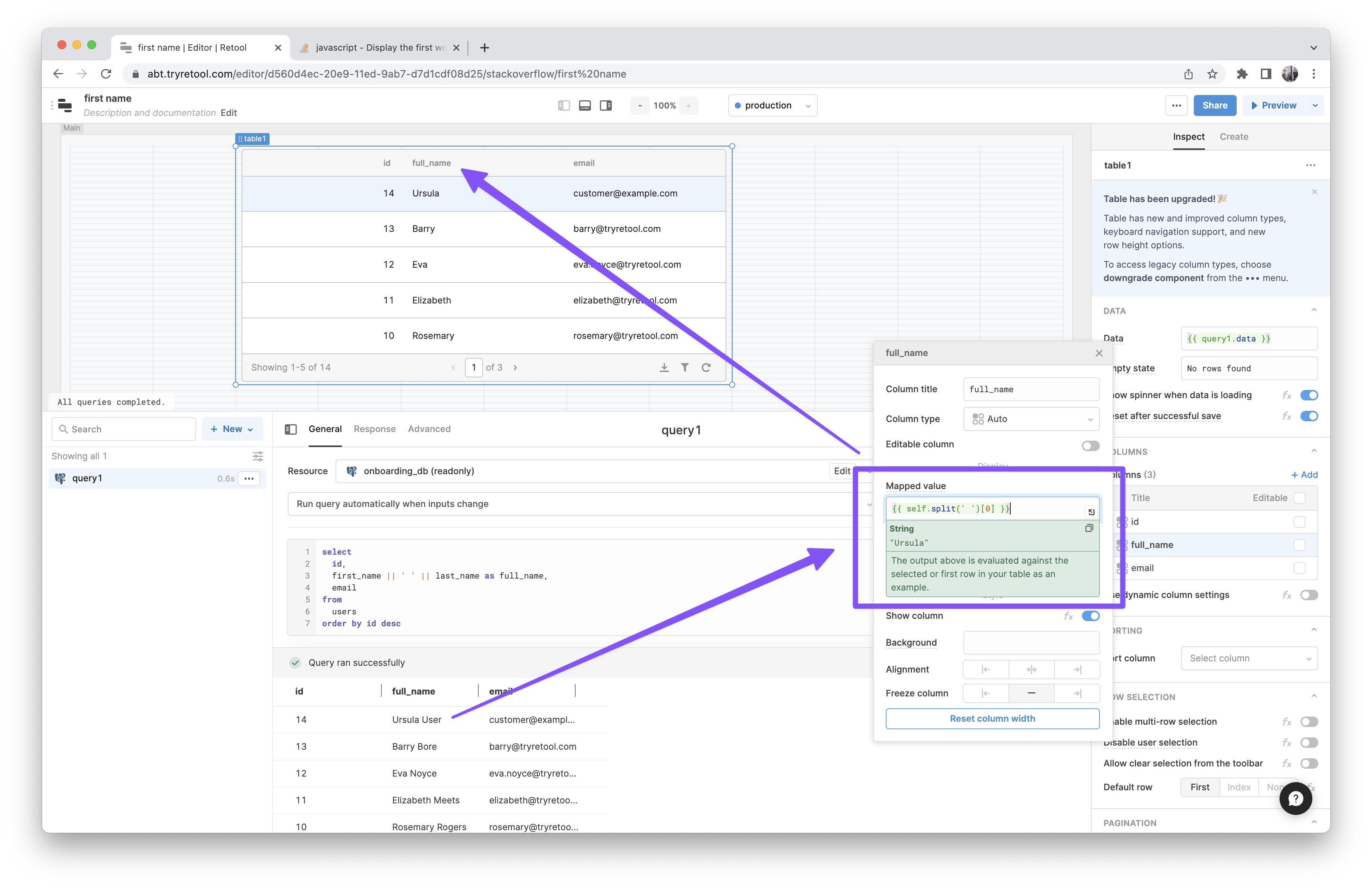The height and width of the screenshot is (888, 1372).
Task: Open the table filter icon
Action: [x=685, y=368]
